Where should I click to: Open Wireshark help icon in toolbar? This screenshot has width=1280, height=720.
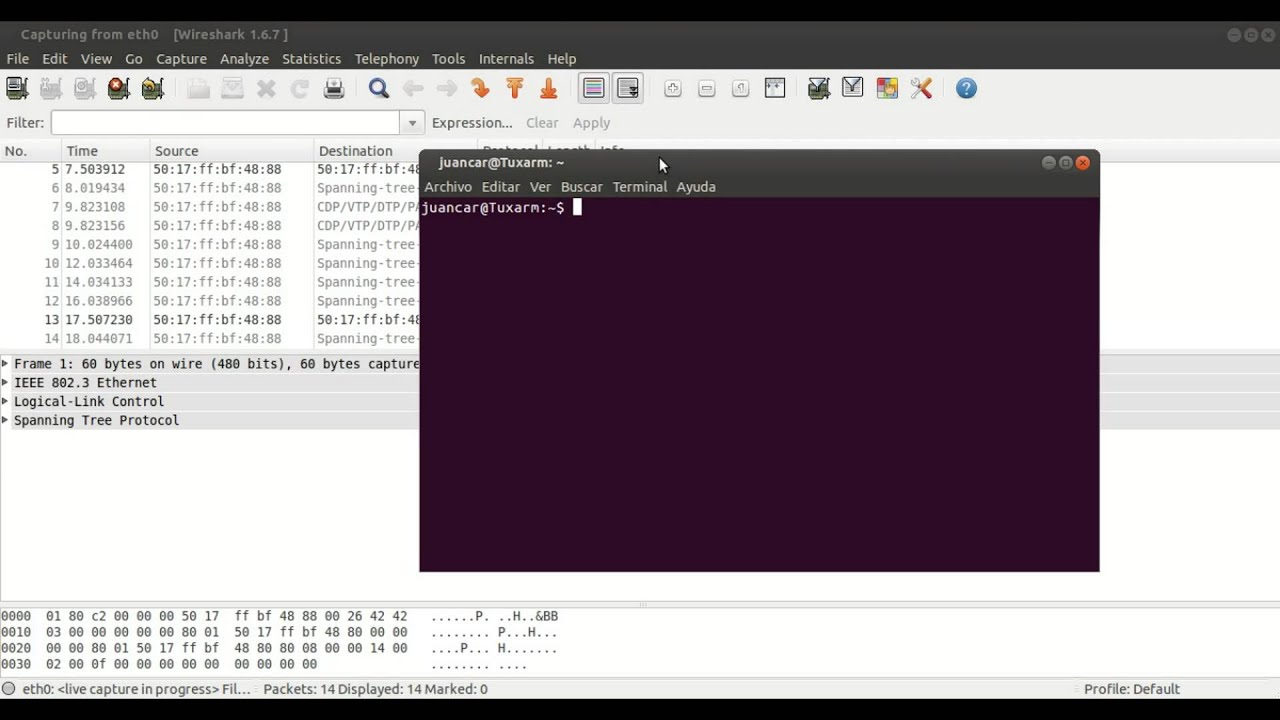966,89
